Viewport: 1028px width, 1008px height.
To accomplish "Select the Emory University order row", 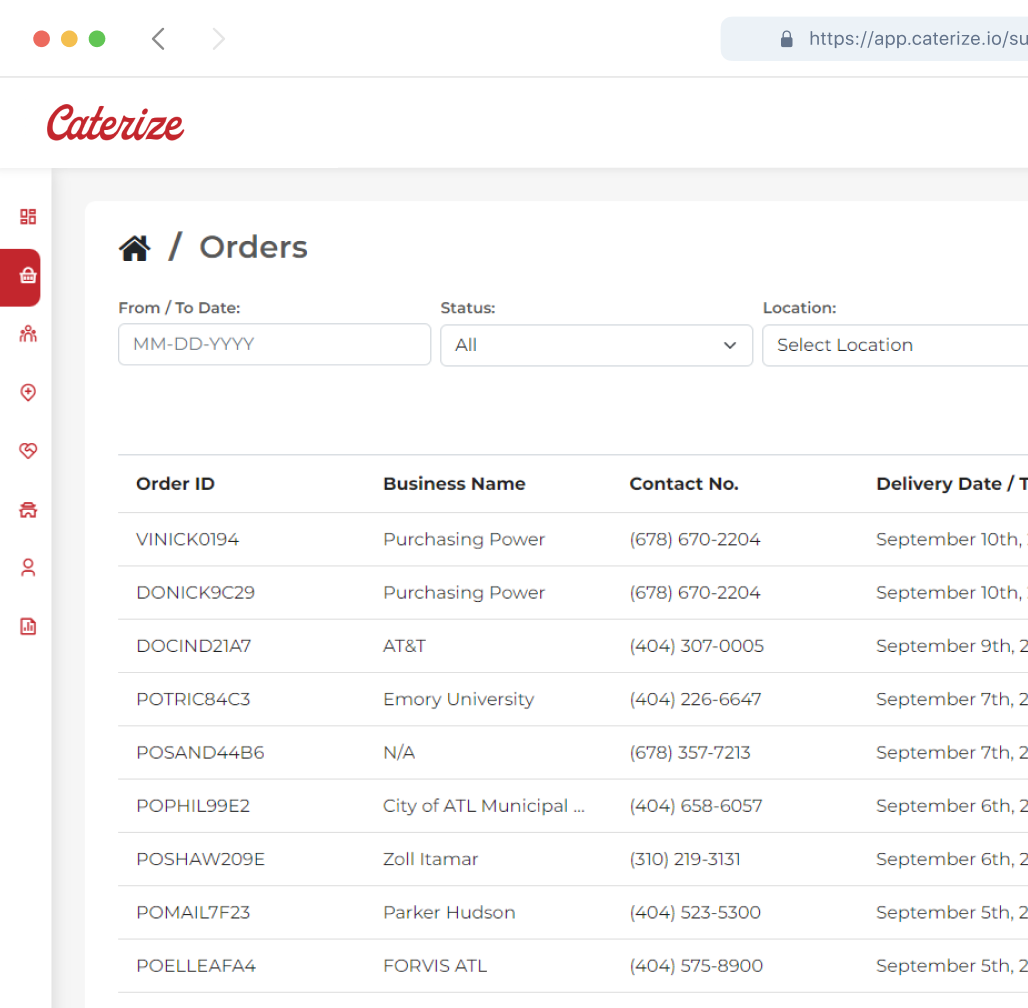I will point(458,700).
